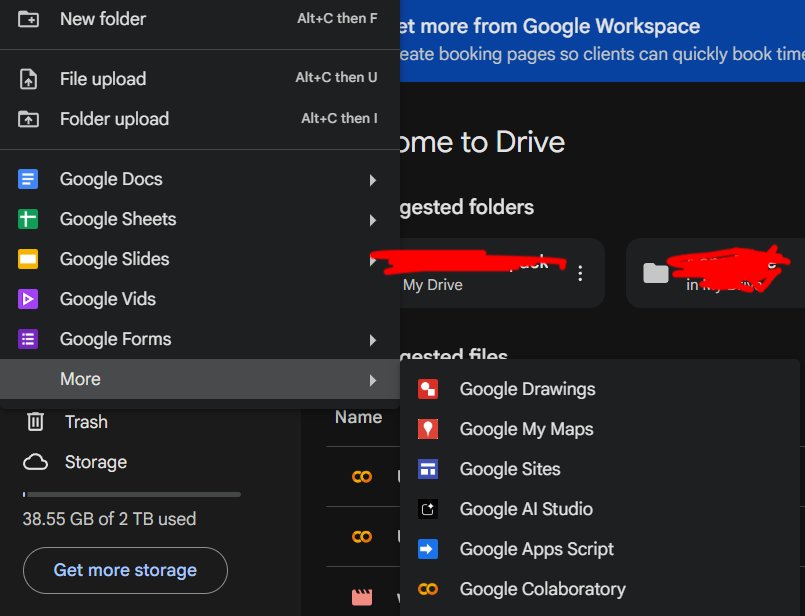Click the Google Colaboratory infinity icon
This screenshot has height=616, width=805.
(429, 589)
